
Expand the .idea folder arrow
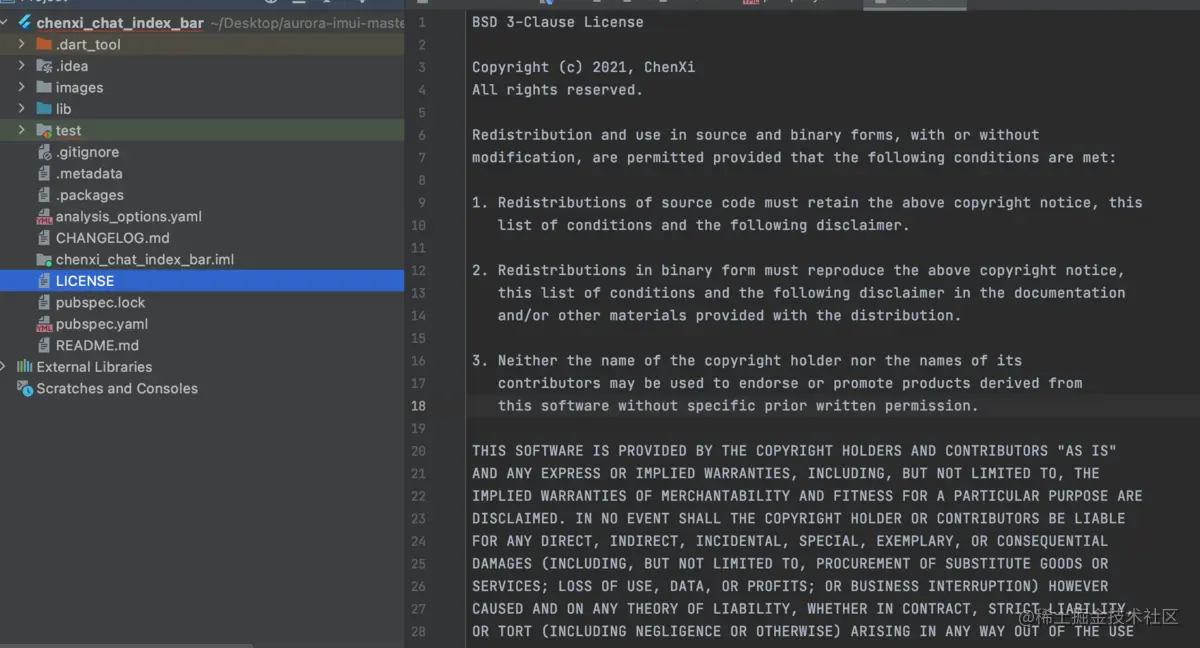coord(22,66)
